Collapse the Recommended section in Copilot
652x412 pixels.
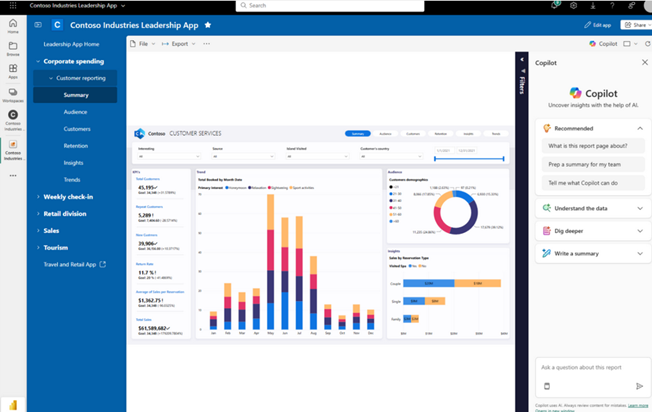(x=640, y=128)
